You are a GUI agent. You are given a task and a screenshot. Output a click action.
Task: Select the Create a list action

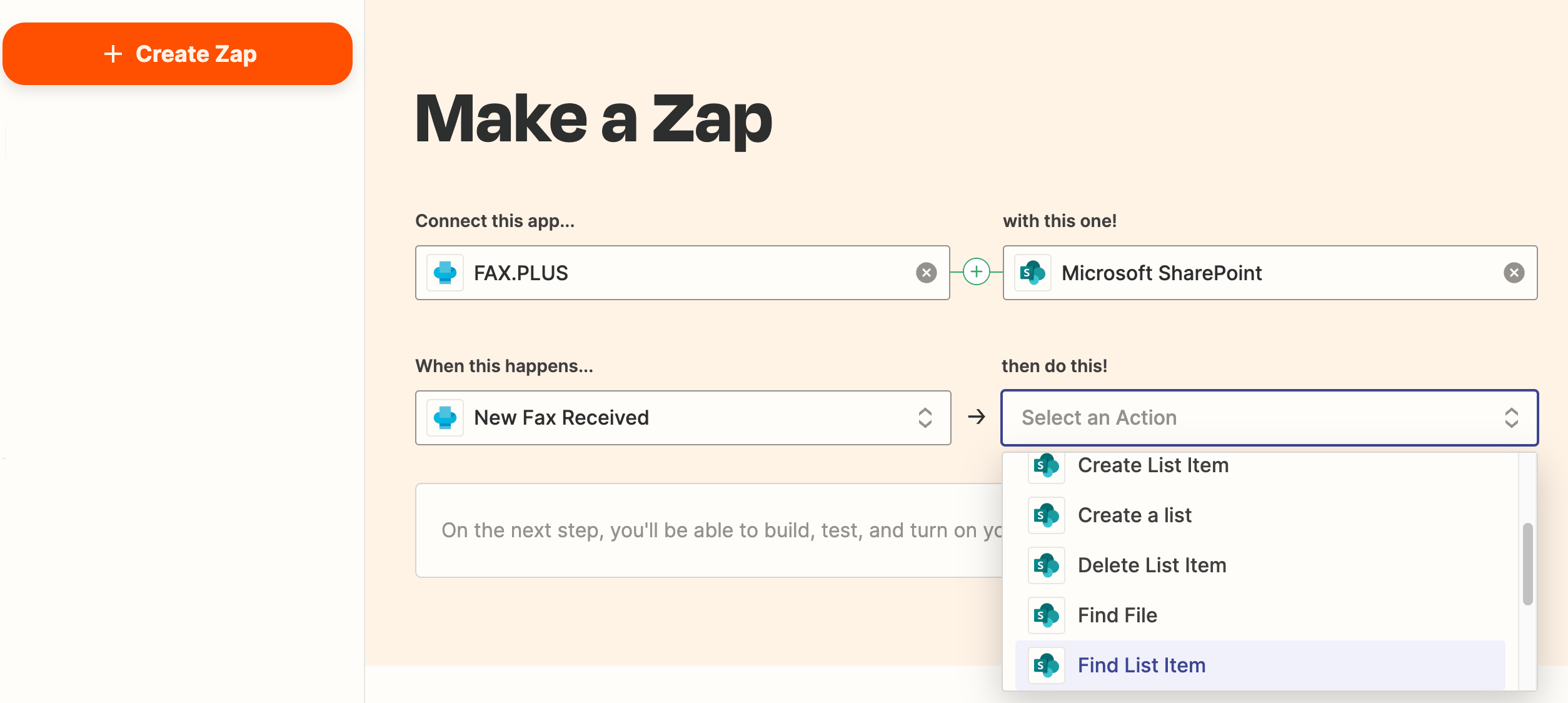click(1260, 515)
